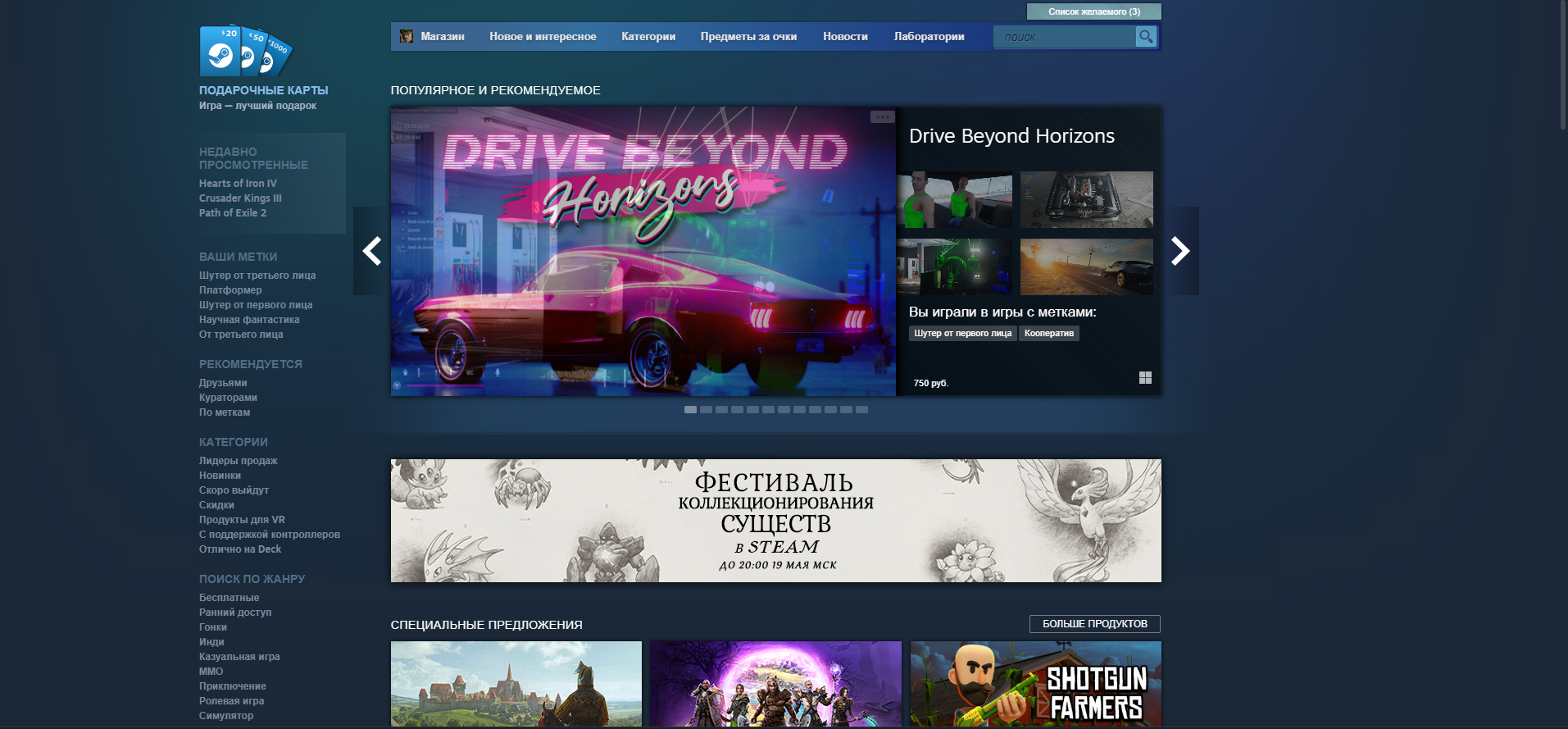Click the 750 руб. price
This screenshot has height=729, width=1568.
pos(930,383)
